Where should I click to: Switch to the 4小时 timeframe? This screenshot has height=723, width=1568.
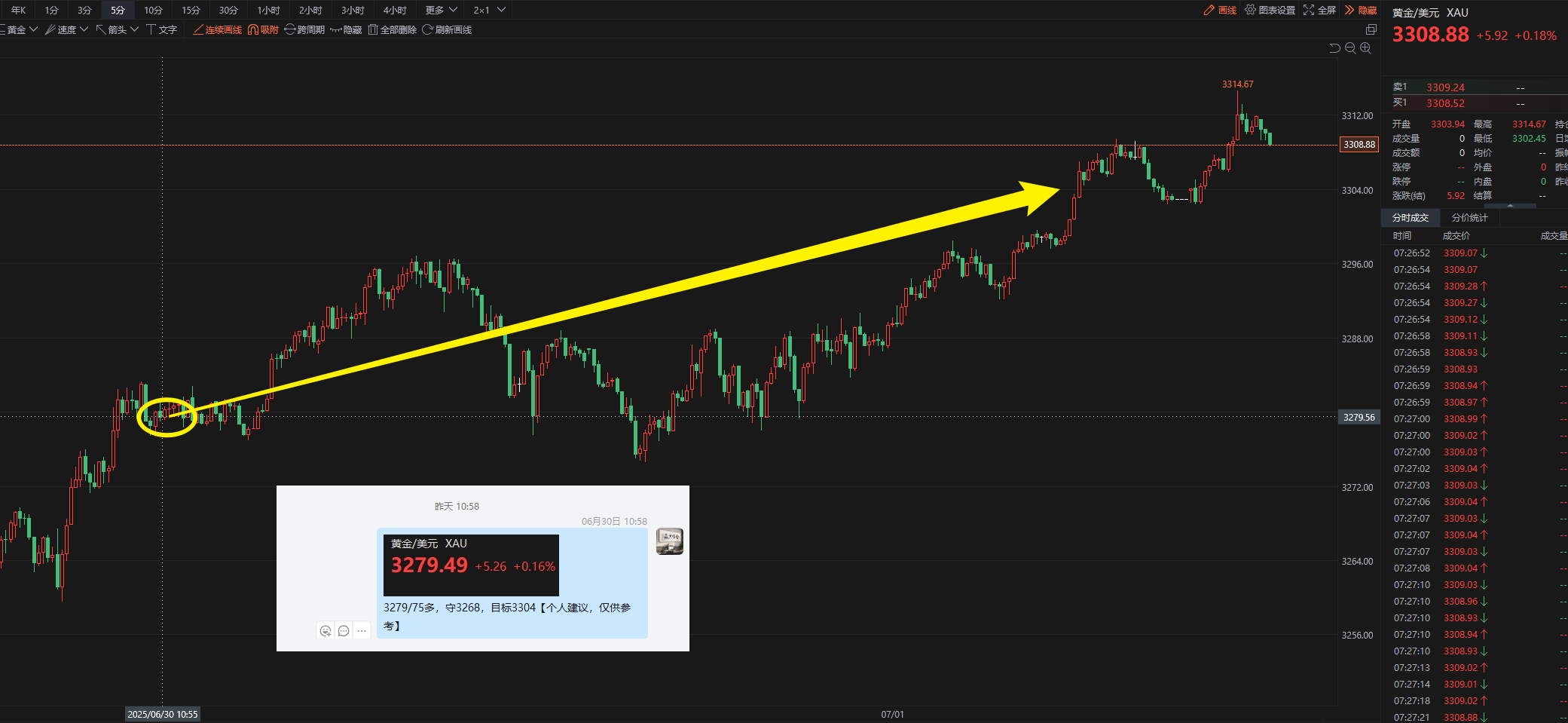click(x=395, y=10)
